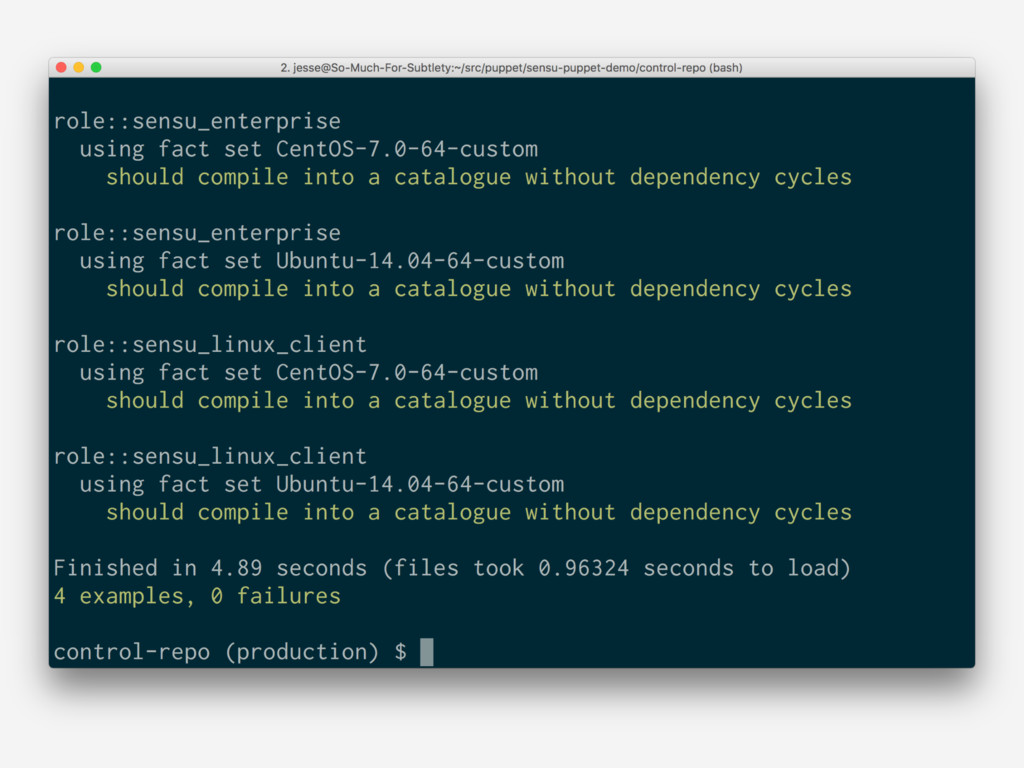1024x768 pixels.
Task: Minimize the terminal with the yellow button
Action: [78, 67]
